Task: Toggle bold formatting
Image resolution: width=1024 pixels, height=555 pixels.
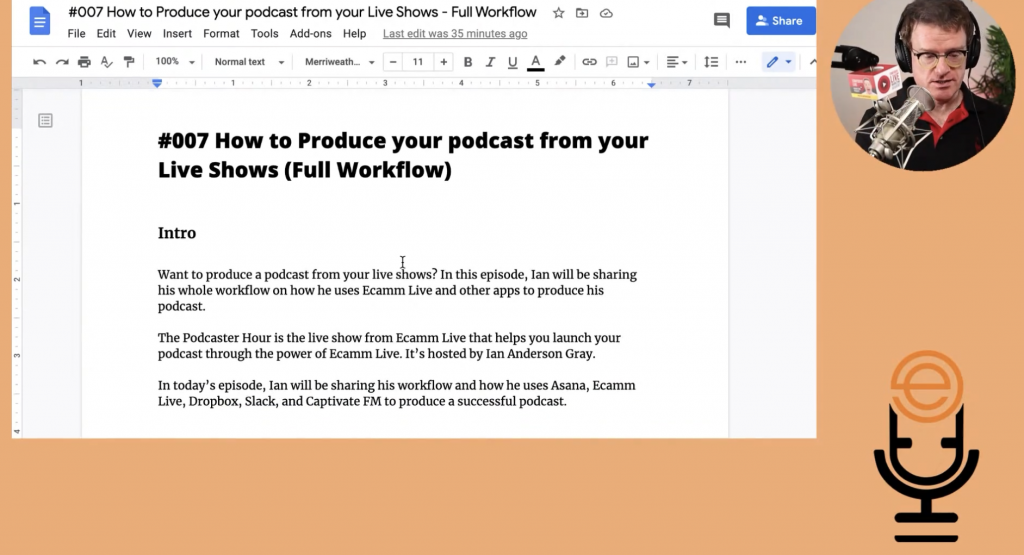Action: pyautogui.click(x=468, y=62)
